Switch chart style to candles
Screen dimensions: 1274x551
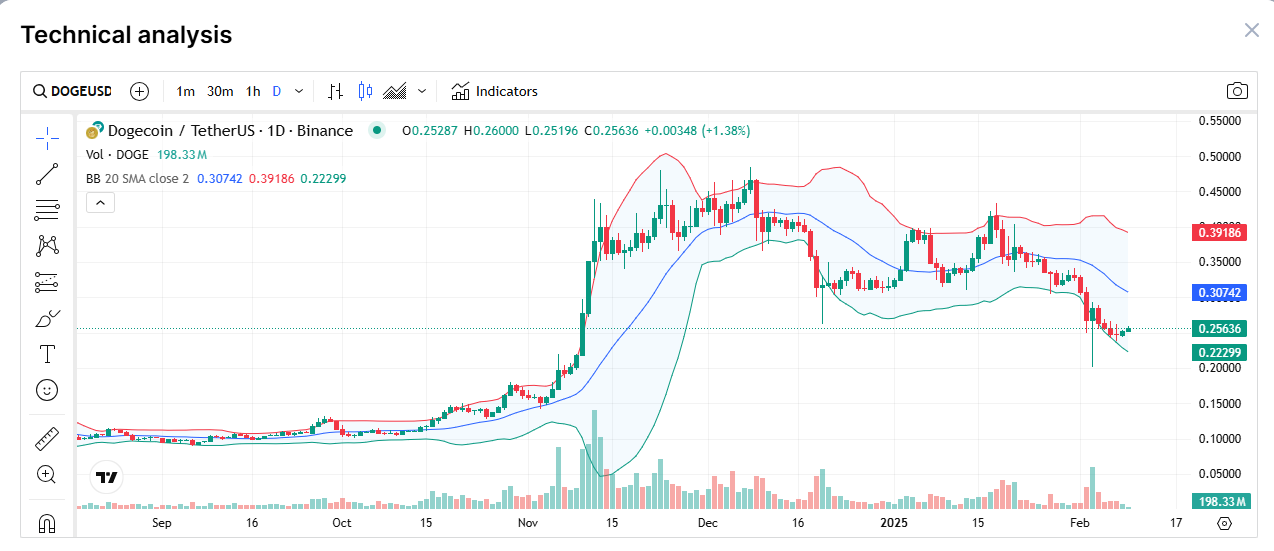click(364, 91)
